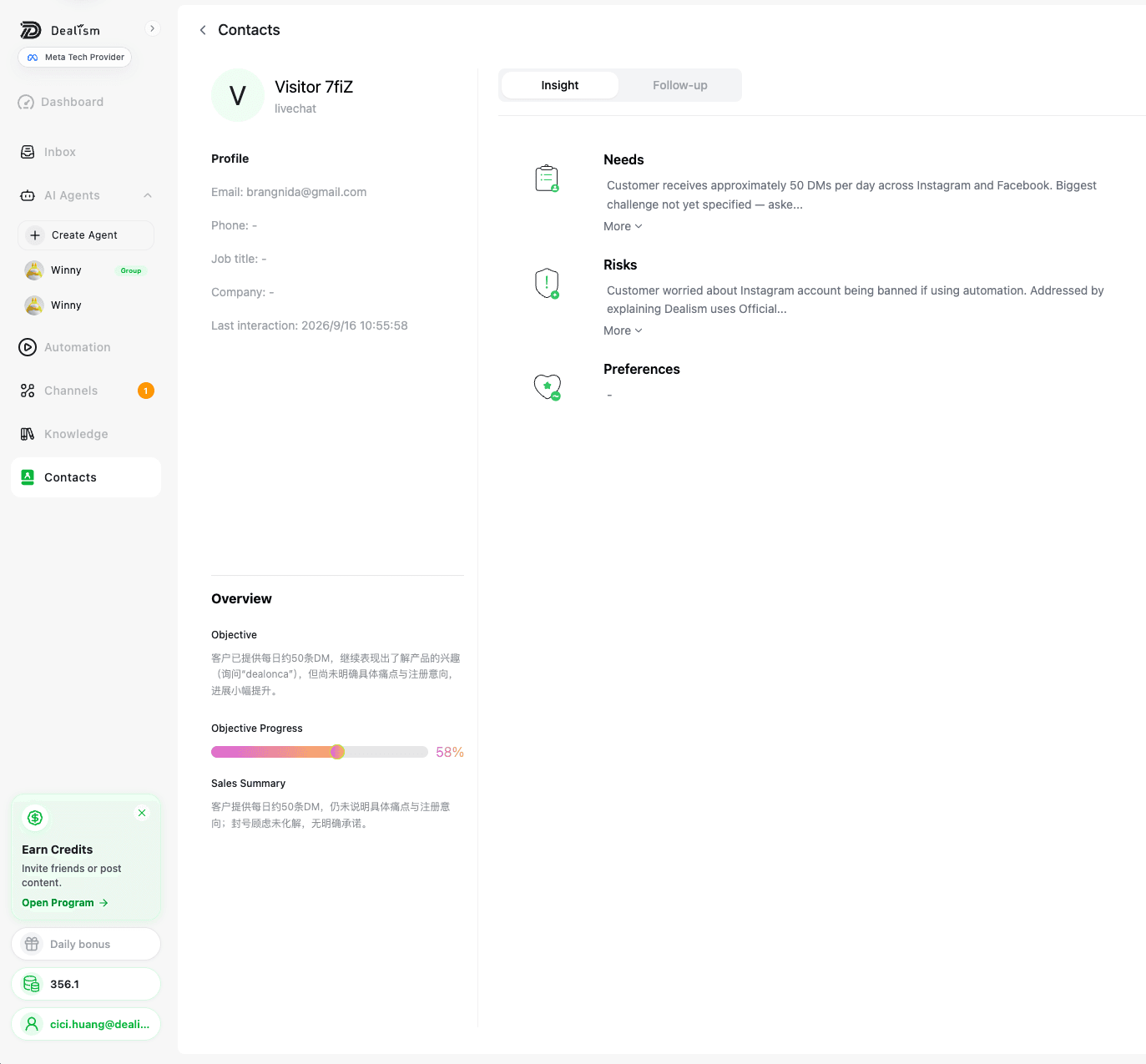
Task: Click the orange Channels notification badge
Action: 146,391
